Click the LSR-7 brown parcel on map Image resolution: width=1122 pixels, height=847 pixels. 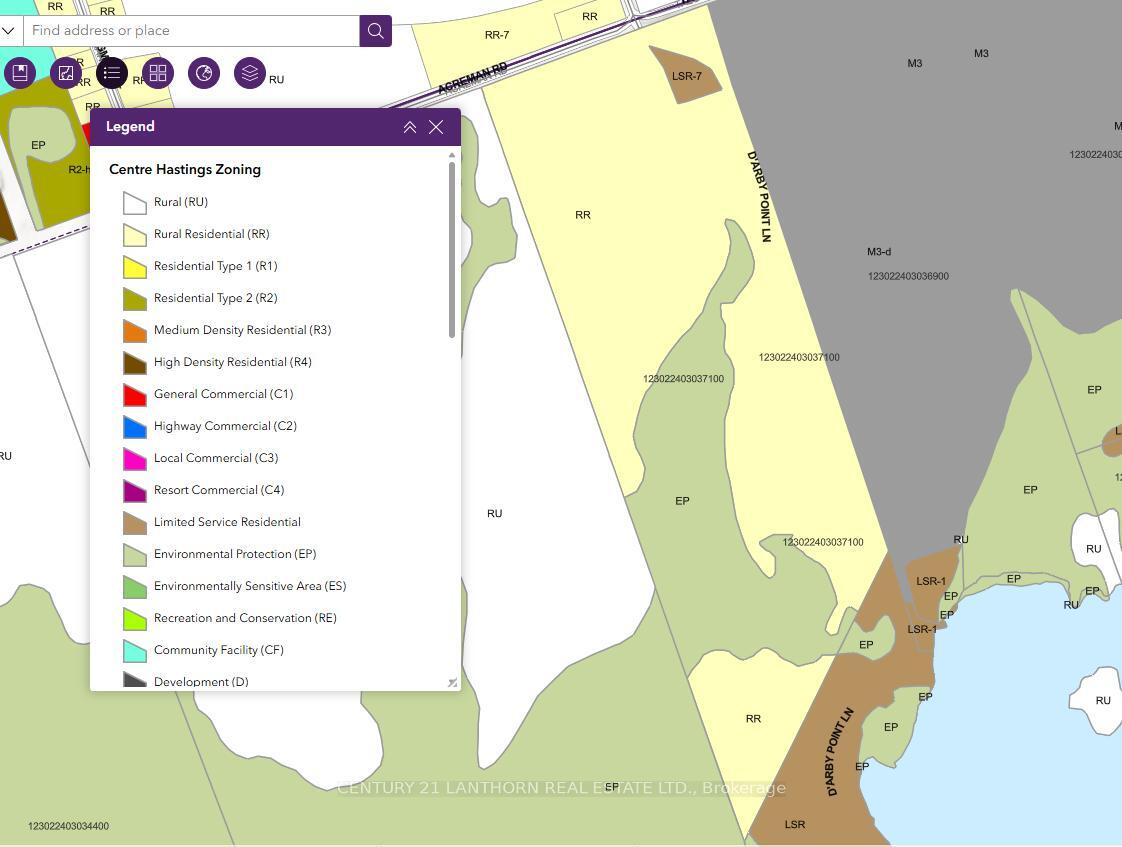(x=686, y=76)
